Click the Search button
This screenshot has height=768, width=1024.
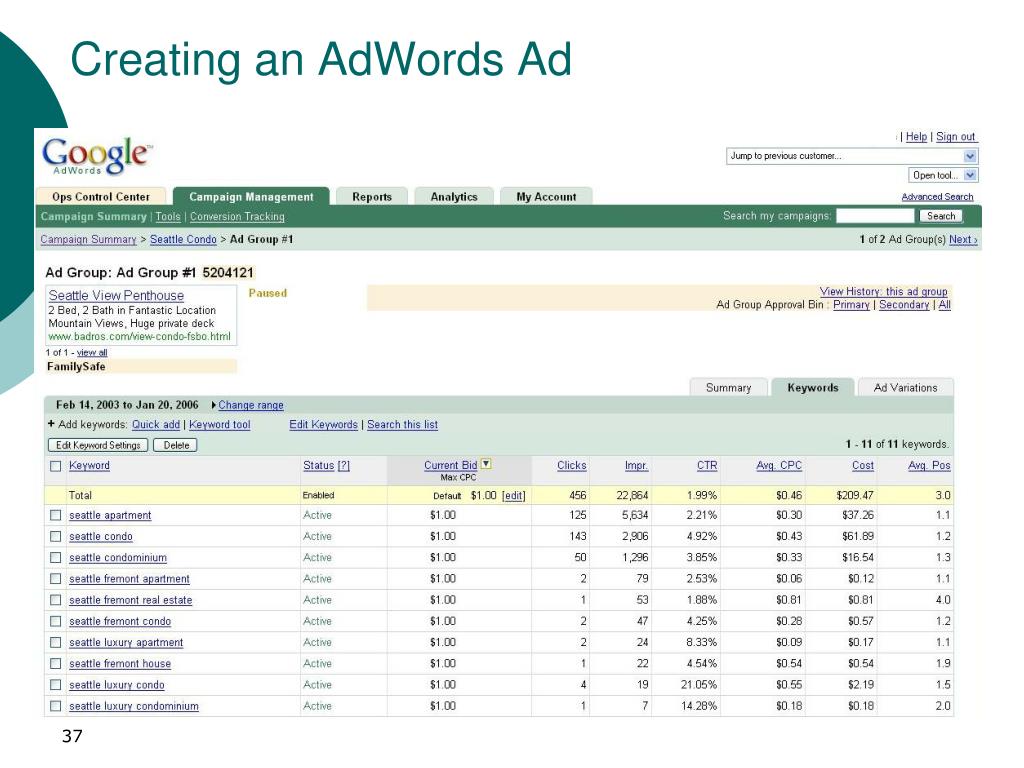click(941, 216)
